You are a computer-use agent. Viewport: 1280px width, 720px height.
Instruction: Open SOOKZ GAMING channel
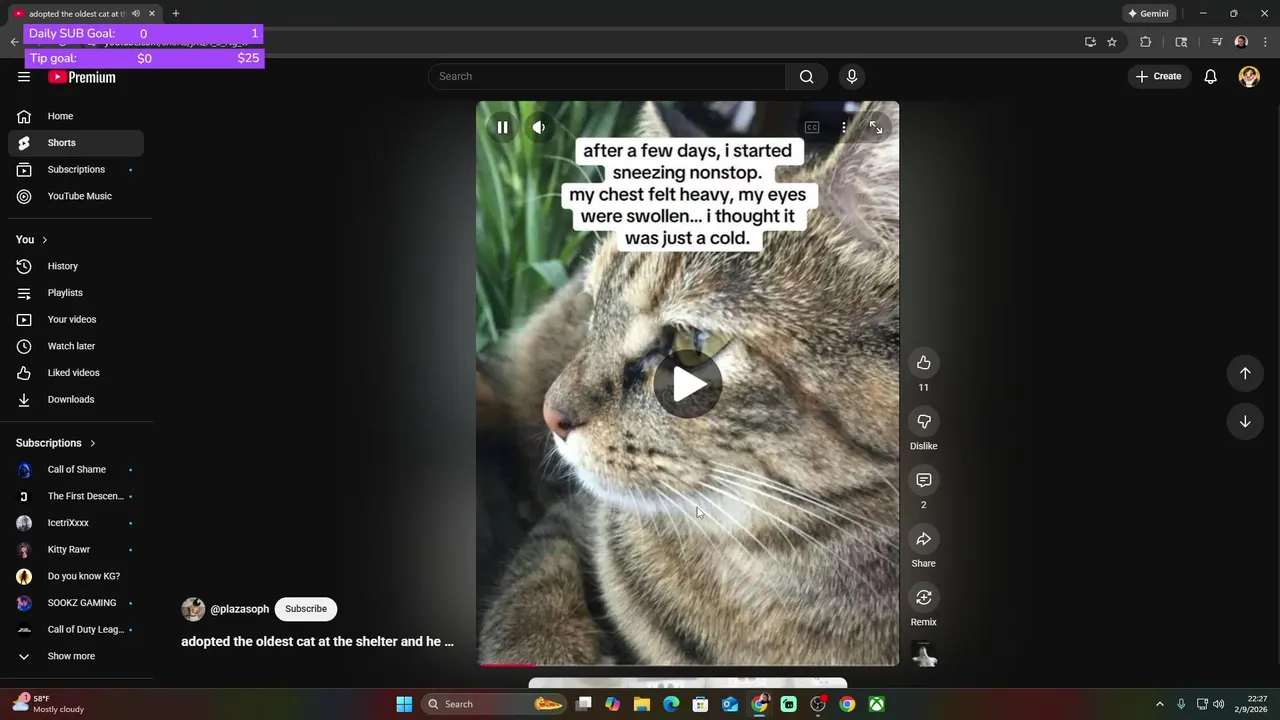76,603
